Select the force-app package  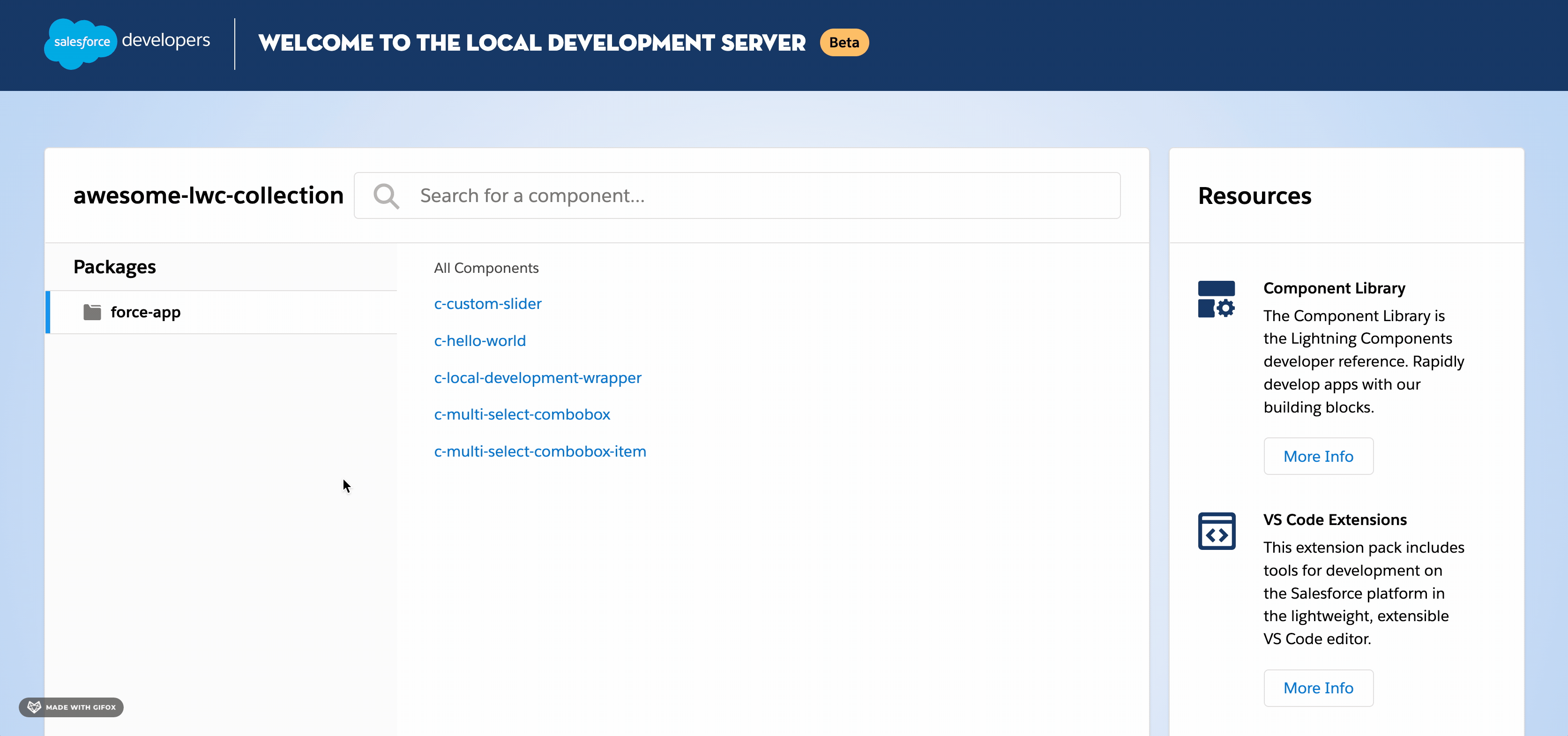[x=145, y=312]
